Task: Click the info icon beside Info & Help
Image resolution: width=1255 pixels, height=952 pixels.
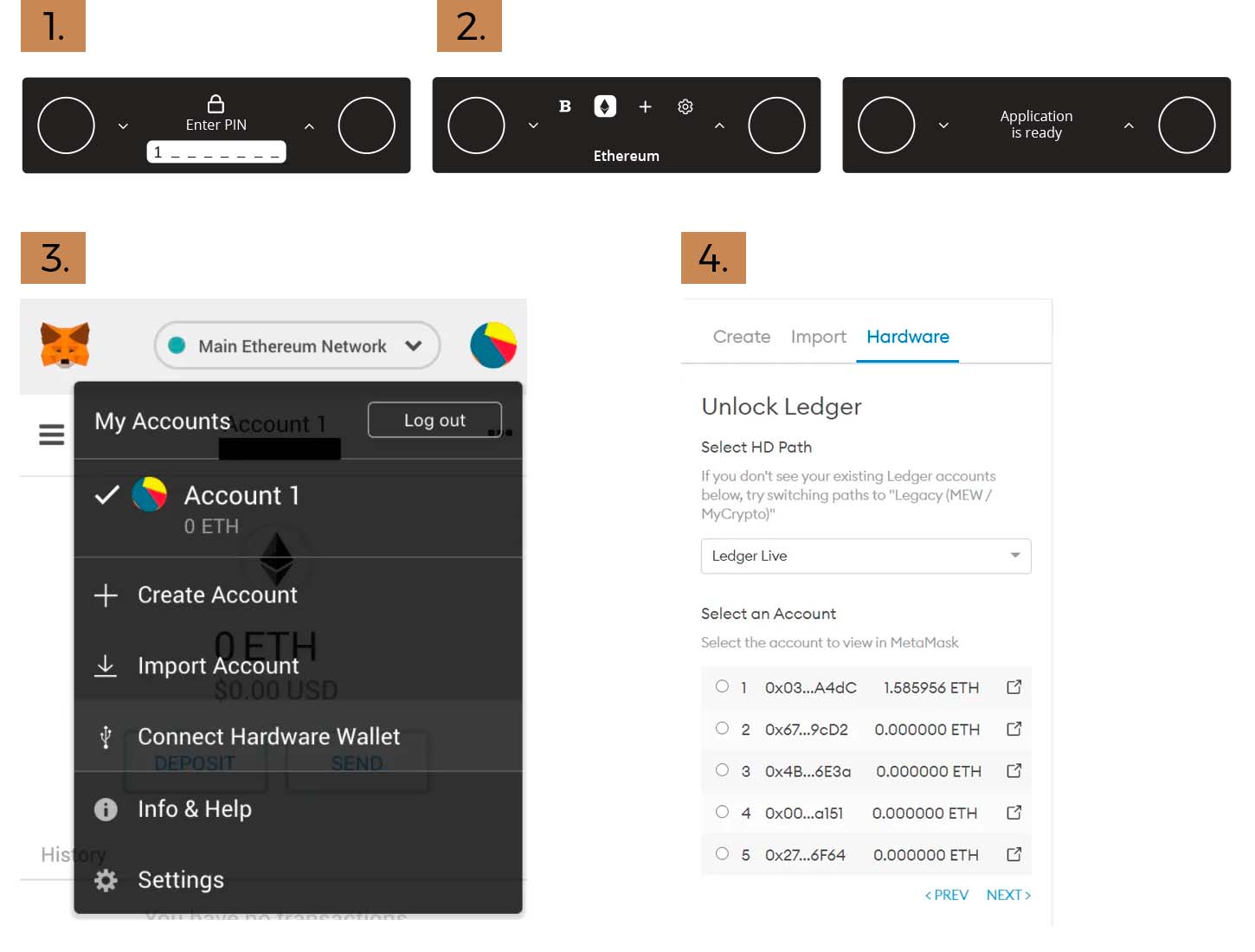Action: (106, 809)
